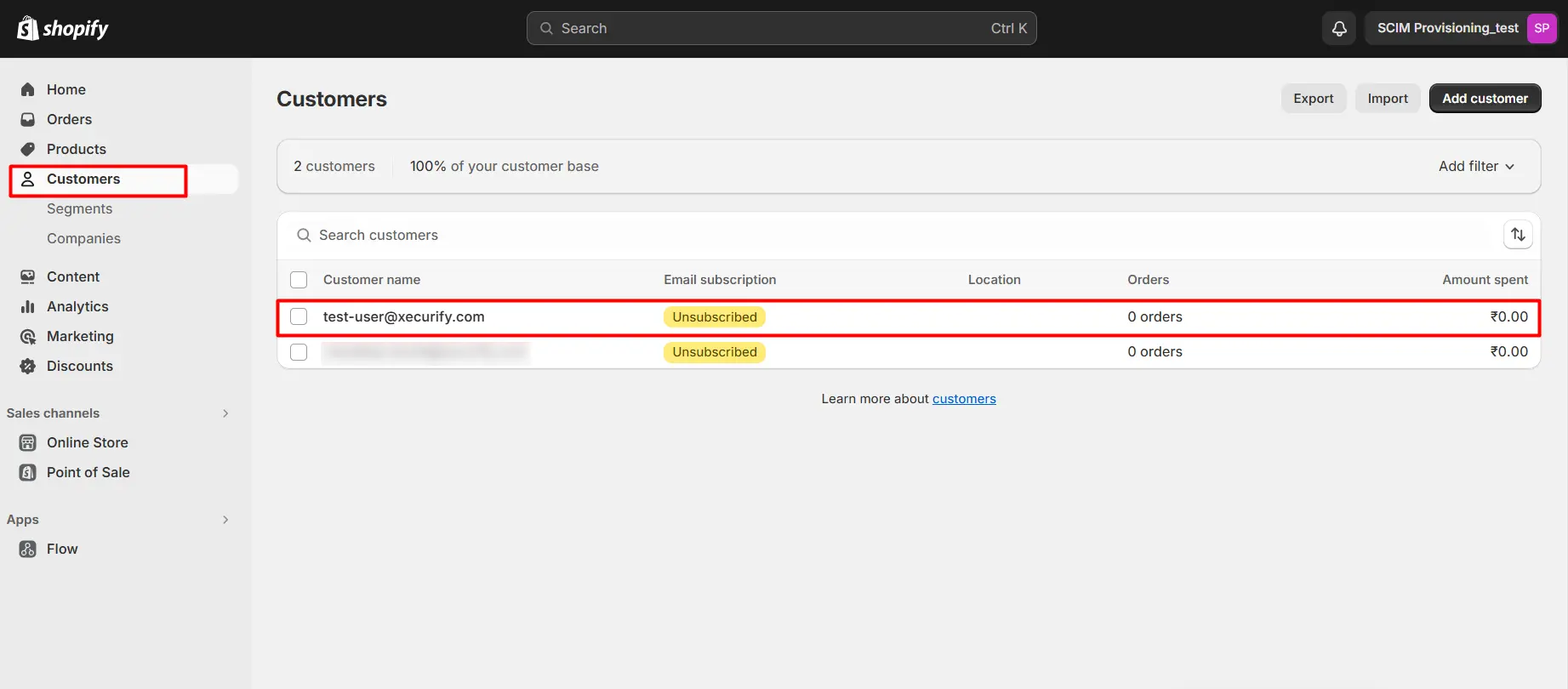The height and width of the screenshot is (689, 1568).
Task: Expand the Sales channels section chevron
Action: pos(225,413)
